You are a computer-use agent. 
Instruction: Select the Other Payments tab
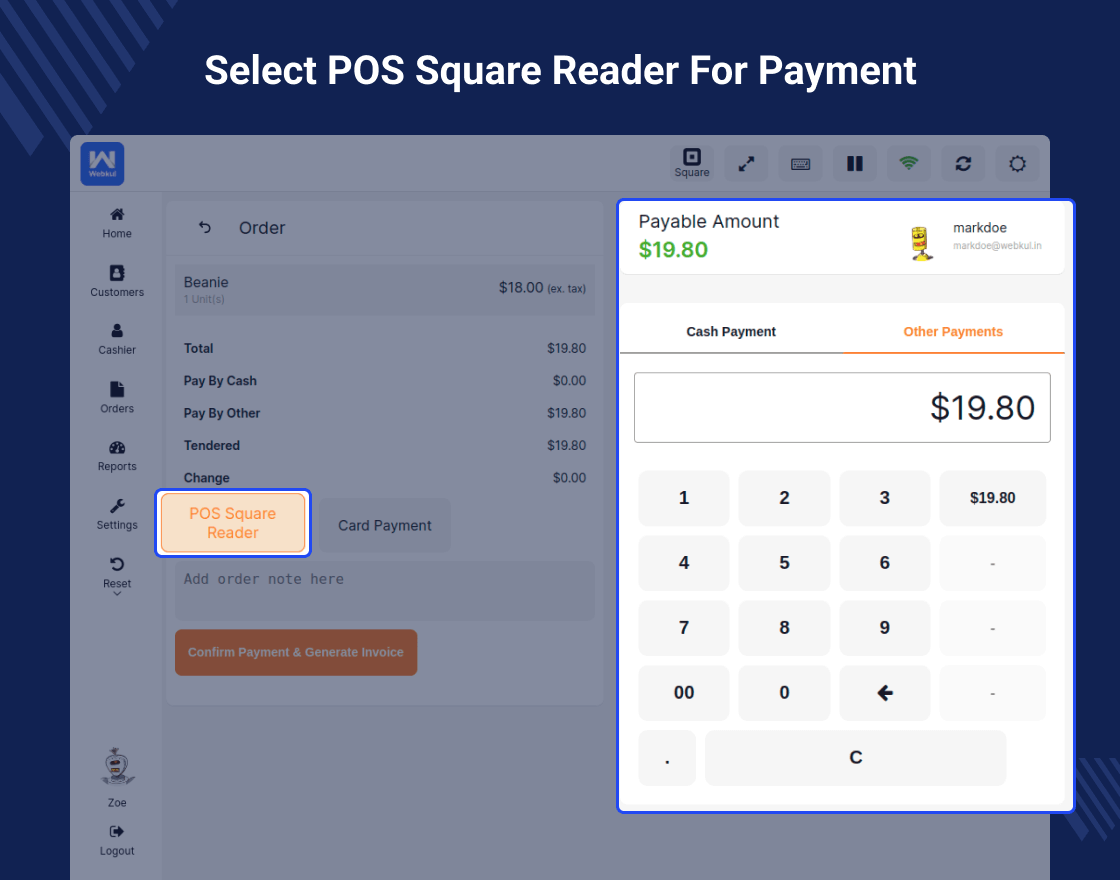[x=953, y=331]
